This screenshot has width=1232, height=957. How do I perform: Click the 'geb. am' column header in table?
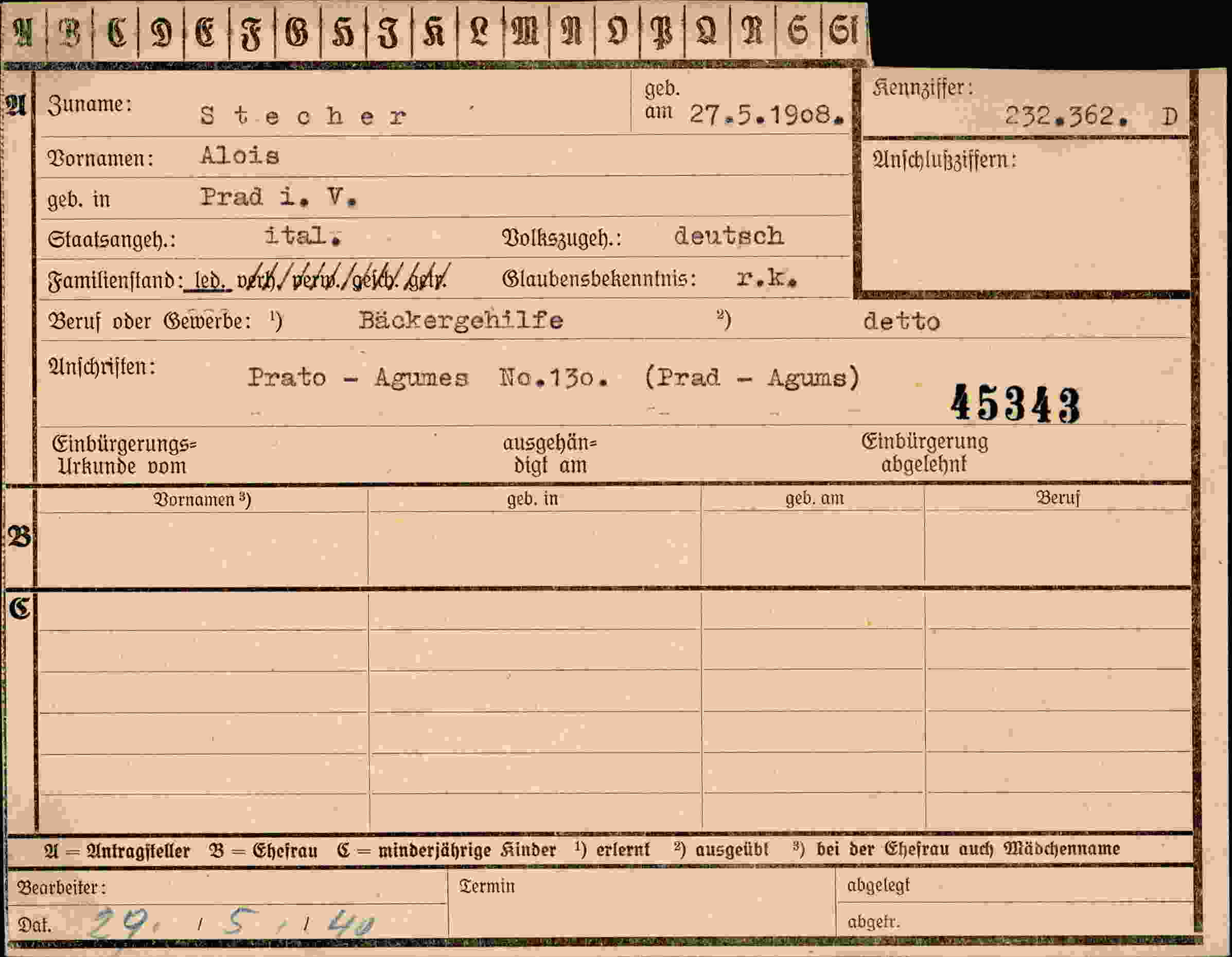pyautogui.click(x=815, y=499)
